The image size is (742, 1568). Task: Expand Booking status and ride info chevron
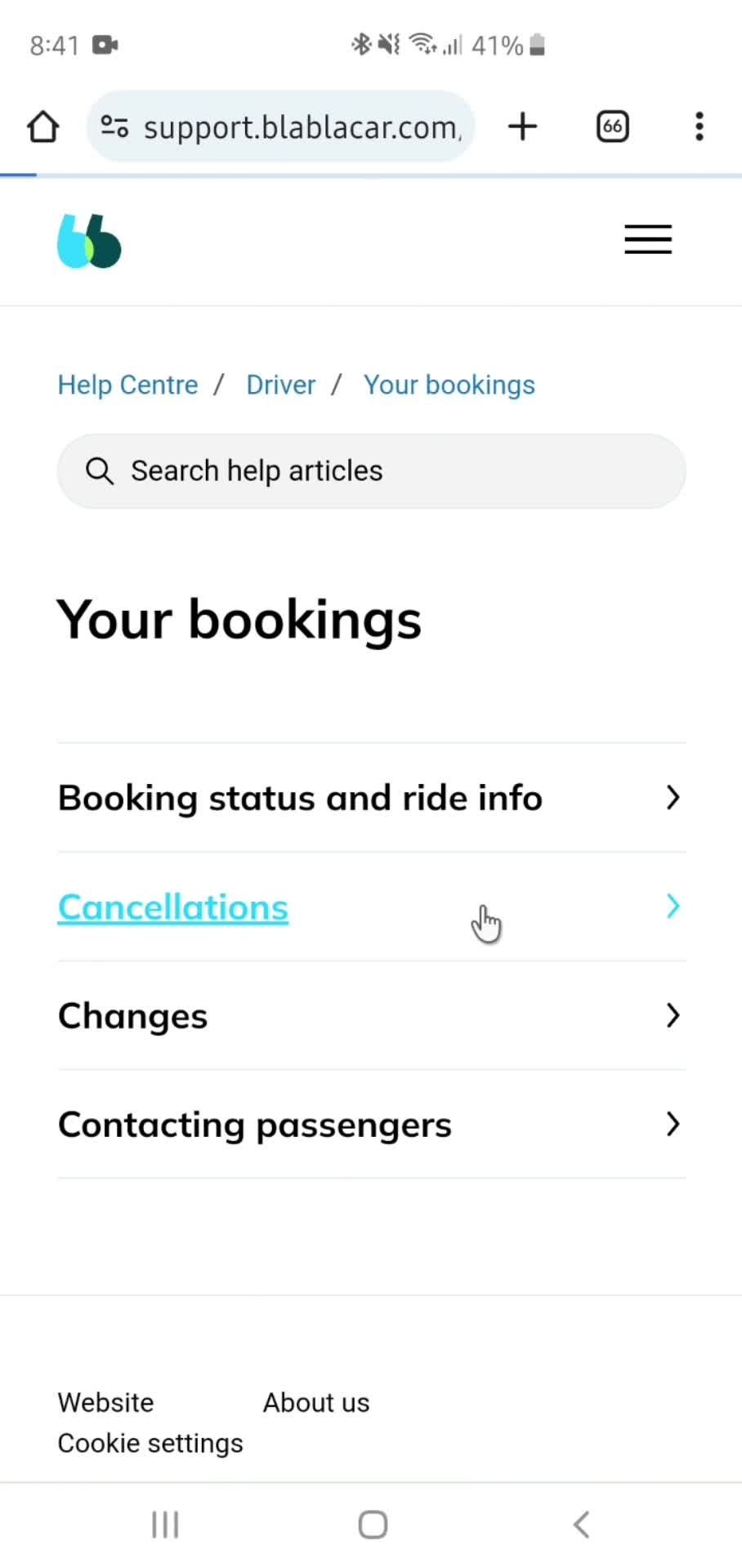(673, 798)
